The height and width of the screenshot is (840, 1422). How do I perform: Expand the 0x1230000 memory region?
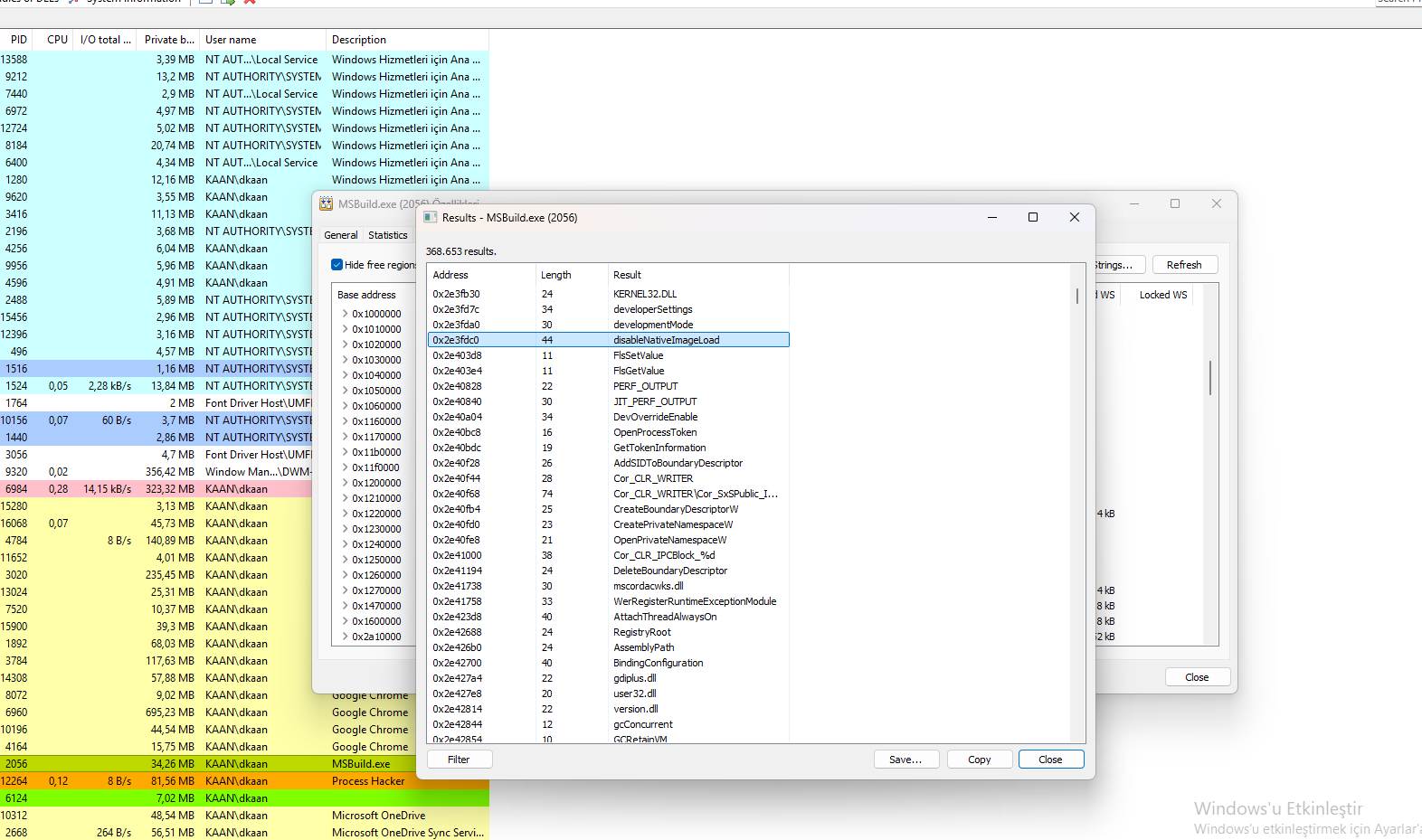(x=345, y=529)
